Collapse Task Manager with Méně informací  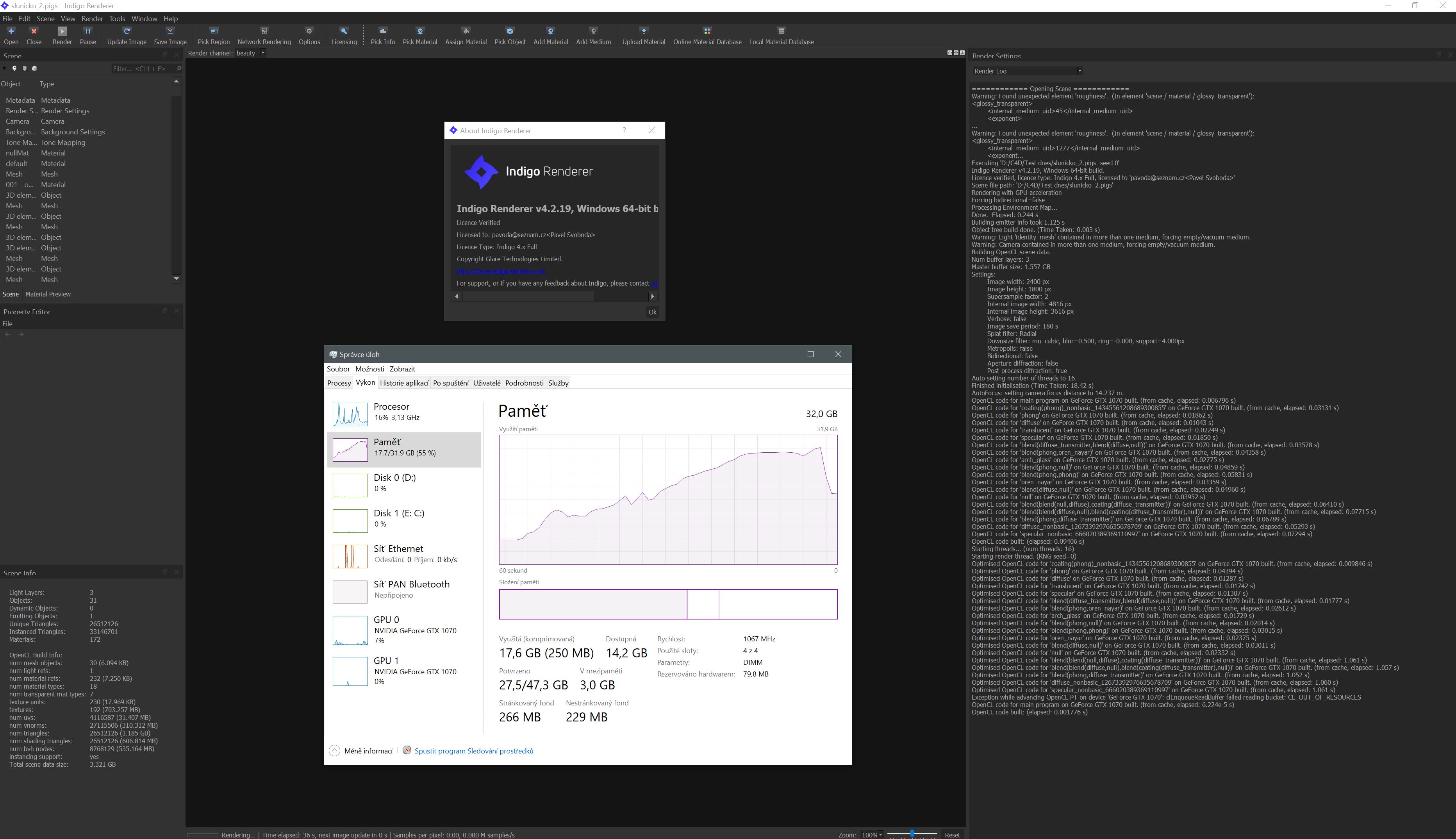(361, 750)
